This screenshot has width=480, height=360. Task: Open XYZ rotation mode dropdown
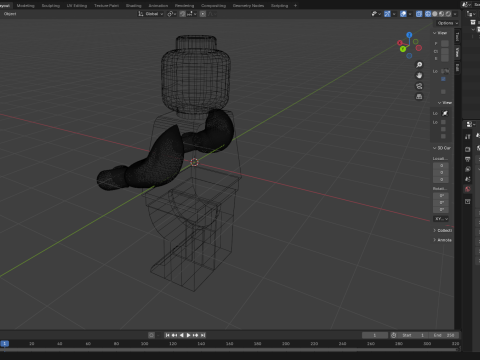point(441,219)
